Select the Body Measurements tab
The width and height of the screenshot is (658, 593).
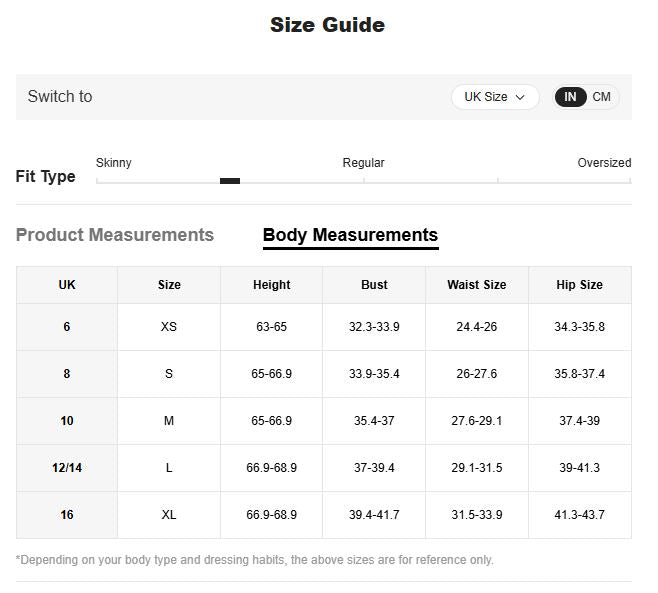pyautogui.click(x=350, y=235)
